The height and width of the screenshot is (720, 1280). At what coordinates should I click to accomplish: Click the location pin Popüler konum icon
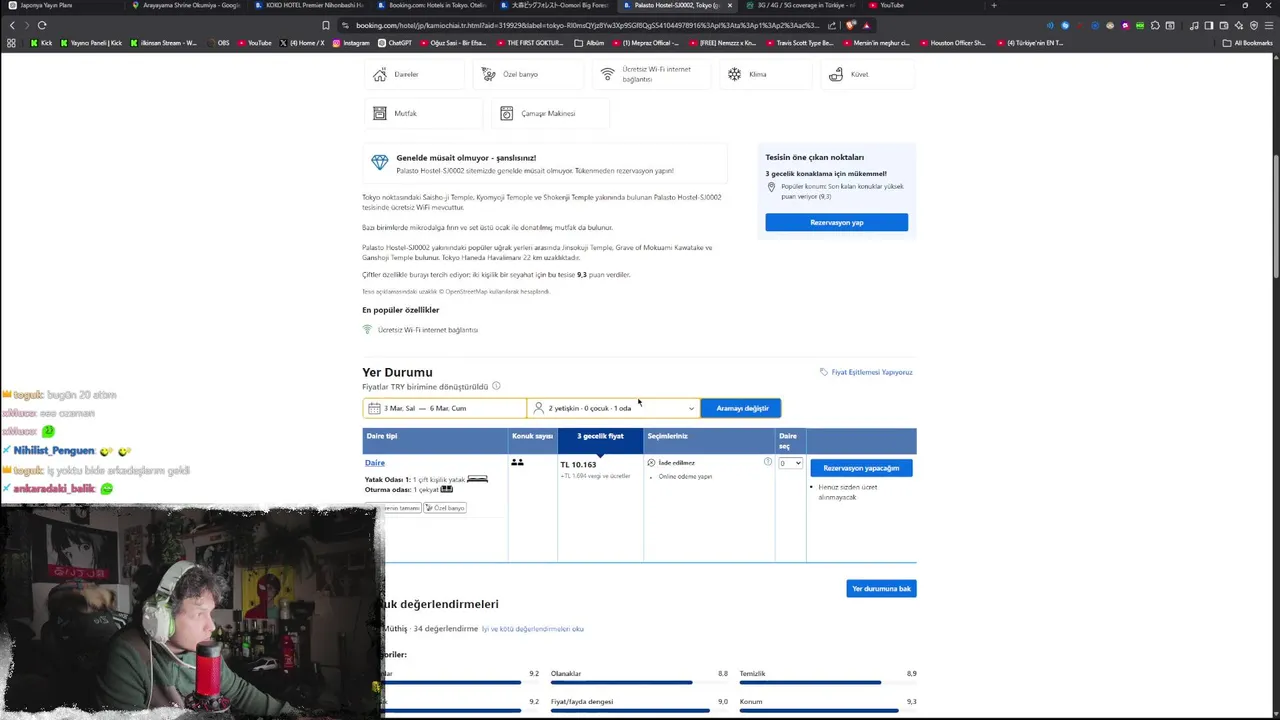(771, 187)
